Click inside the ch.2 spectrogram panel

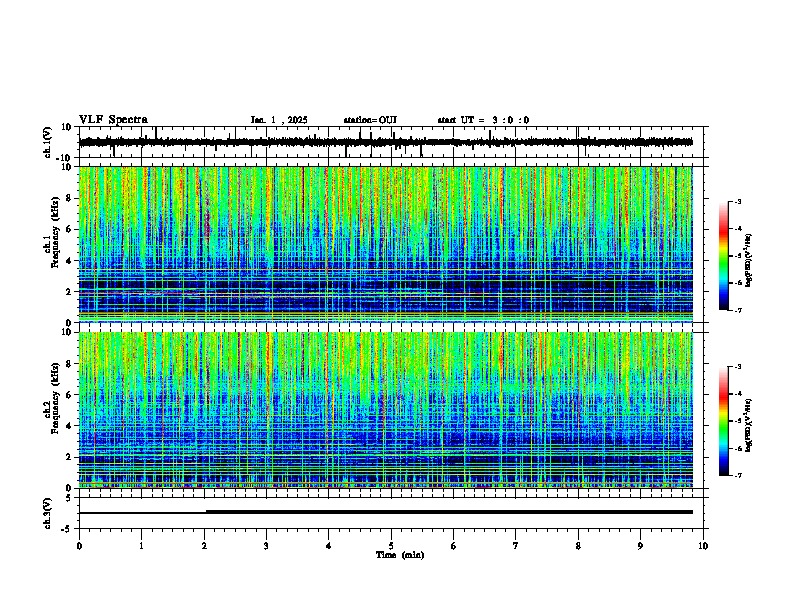pyautogui.click(x=386, y=410)
